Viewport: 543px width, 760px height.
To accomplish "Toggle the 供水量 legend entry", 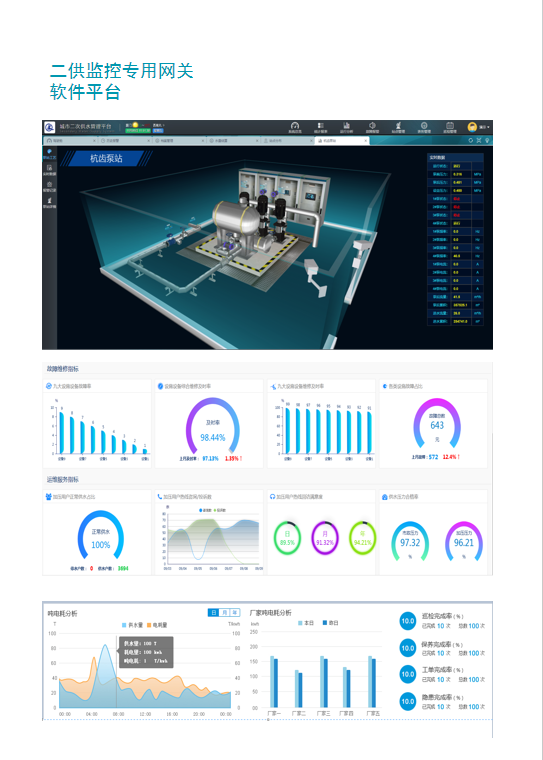I will pos(132,625).
